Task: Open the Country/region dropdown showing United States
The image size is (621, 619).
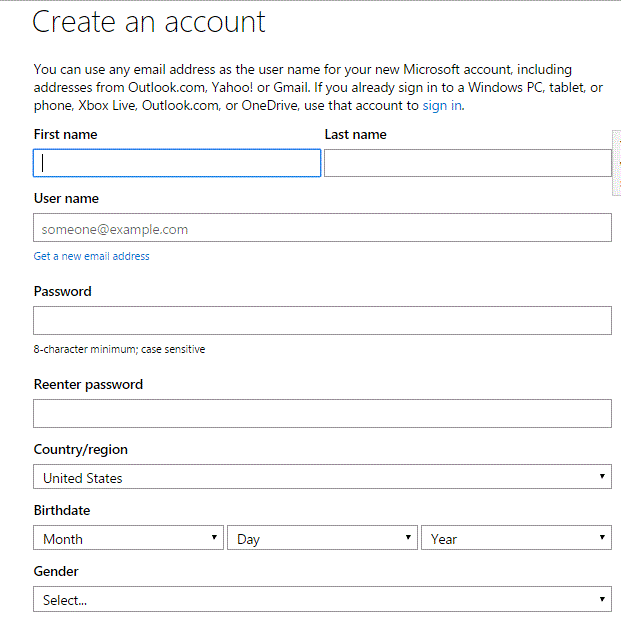Action: [322, 477]
